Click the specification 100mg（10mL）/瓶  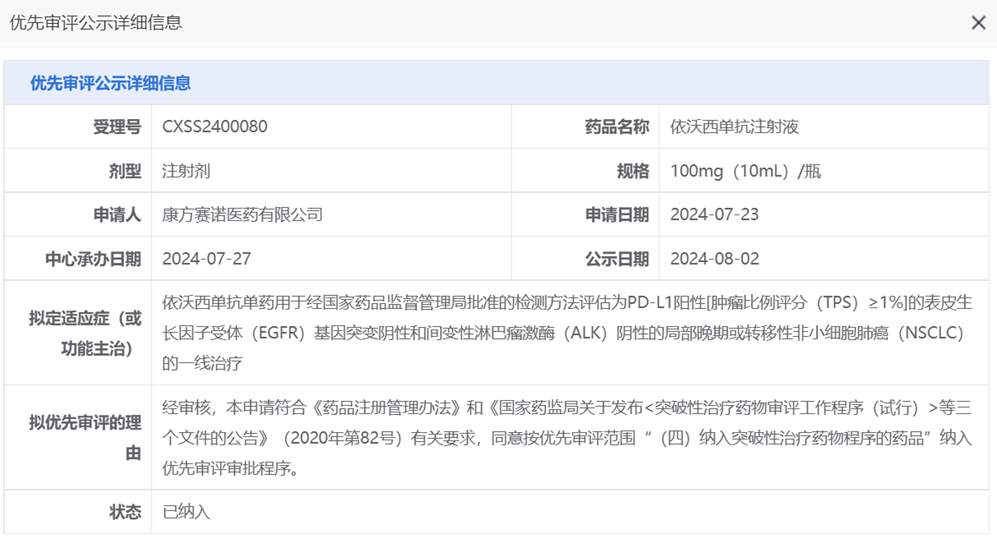pos(745,171)
